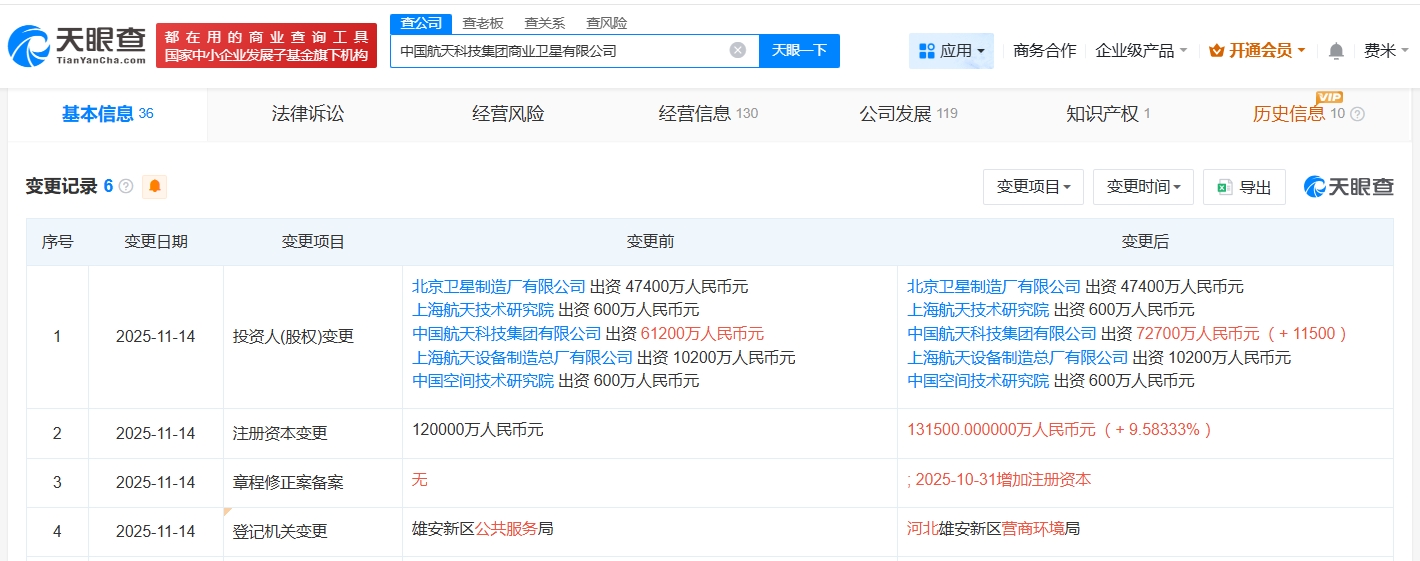Image resolution: width=1420 pixels, height=561 pixels.
Task: Click the help question mark beside 变更记录 6
Action: click(x=126, y=186)
